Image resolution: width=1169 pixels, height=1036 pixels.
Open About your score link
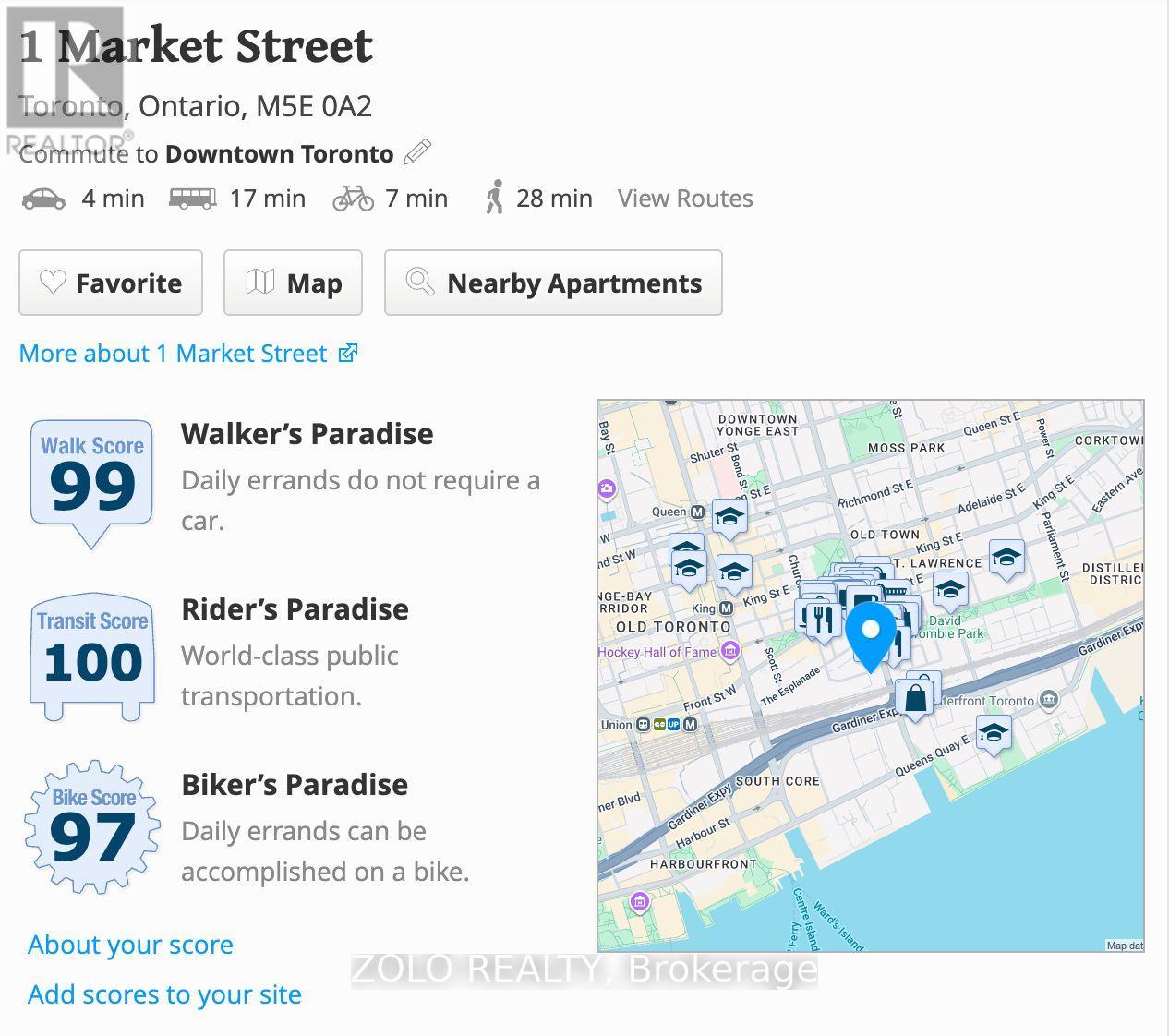130,945
